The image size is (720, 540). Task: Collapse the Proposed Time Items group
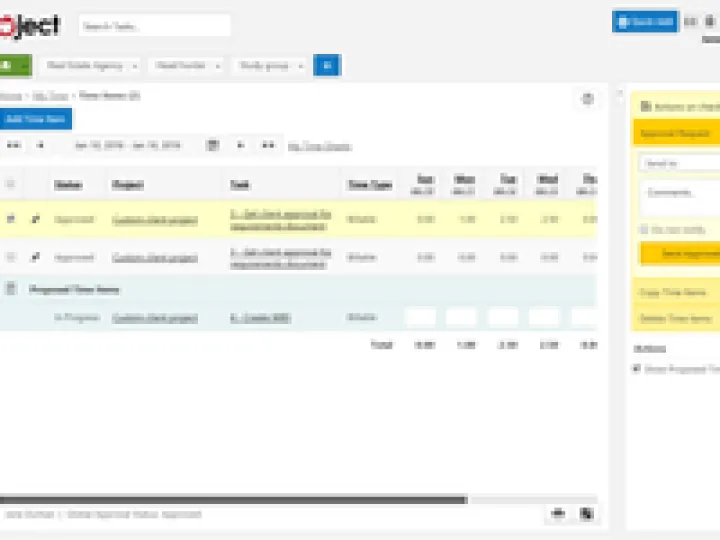point(11,289)
